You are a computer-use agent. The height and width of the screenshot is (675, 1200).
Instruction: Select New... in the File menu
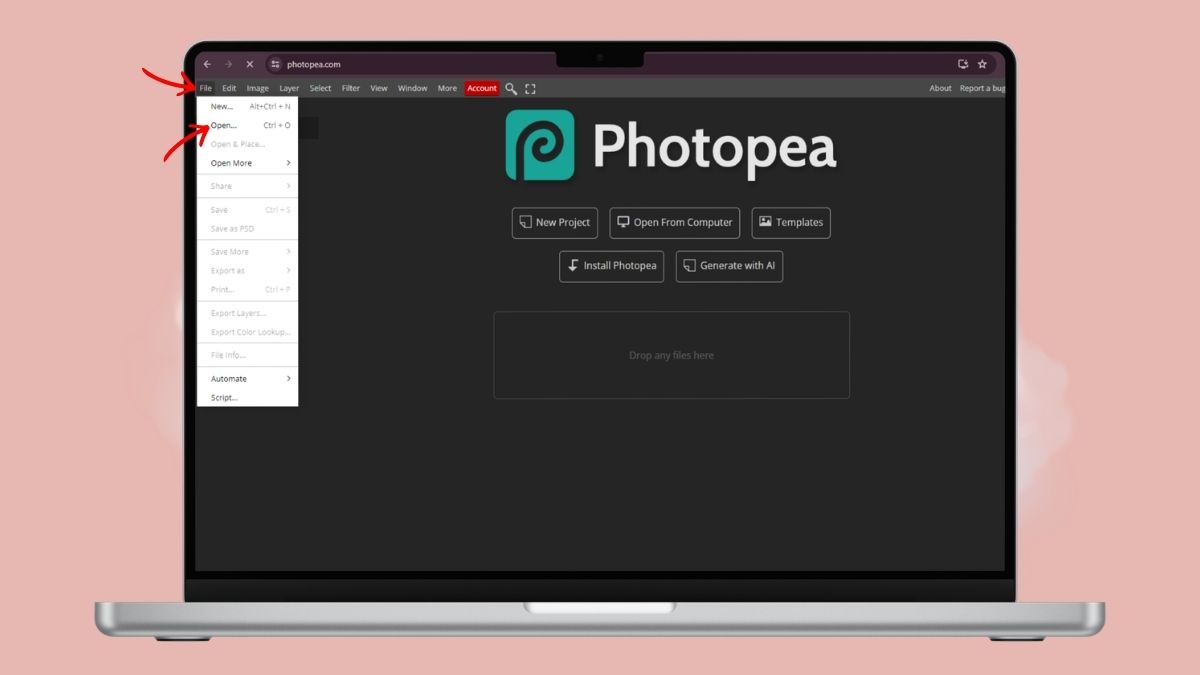pos(222,106)
